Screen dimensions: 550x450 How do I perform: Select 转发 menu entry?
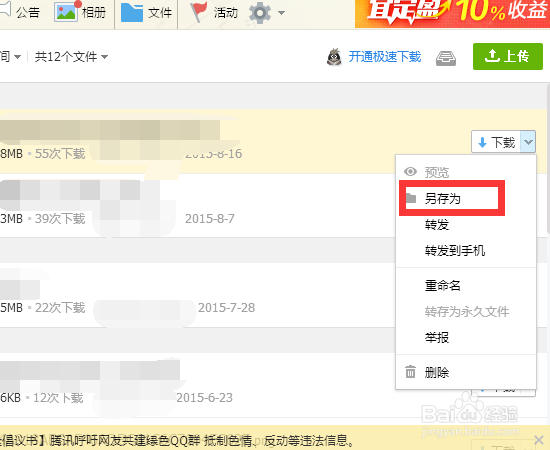(x=466, y=224)
